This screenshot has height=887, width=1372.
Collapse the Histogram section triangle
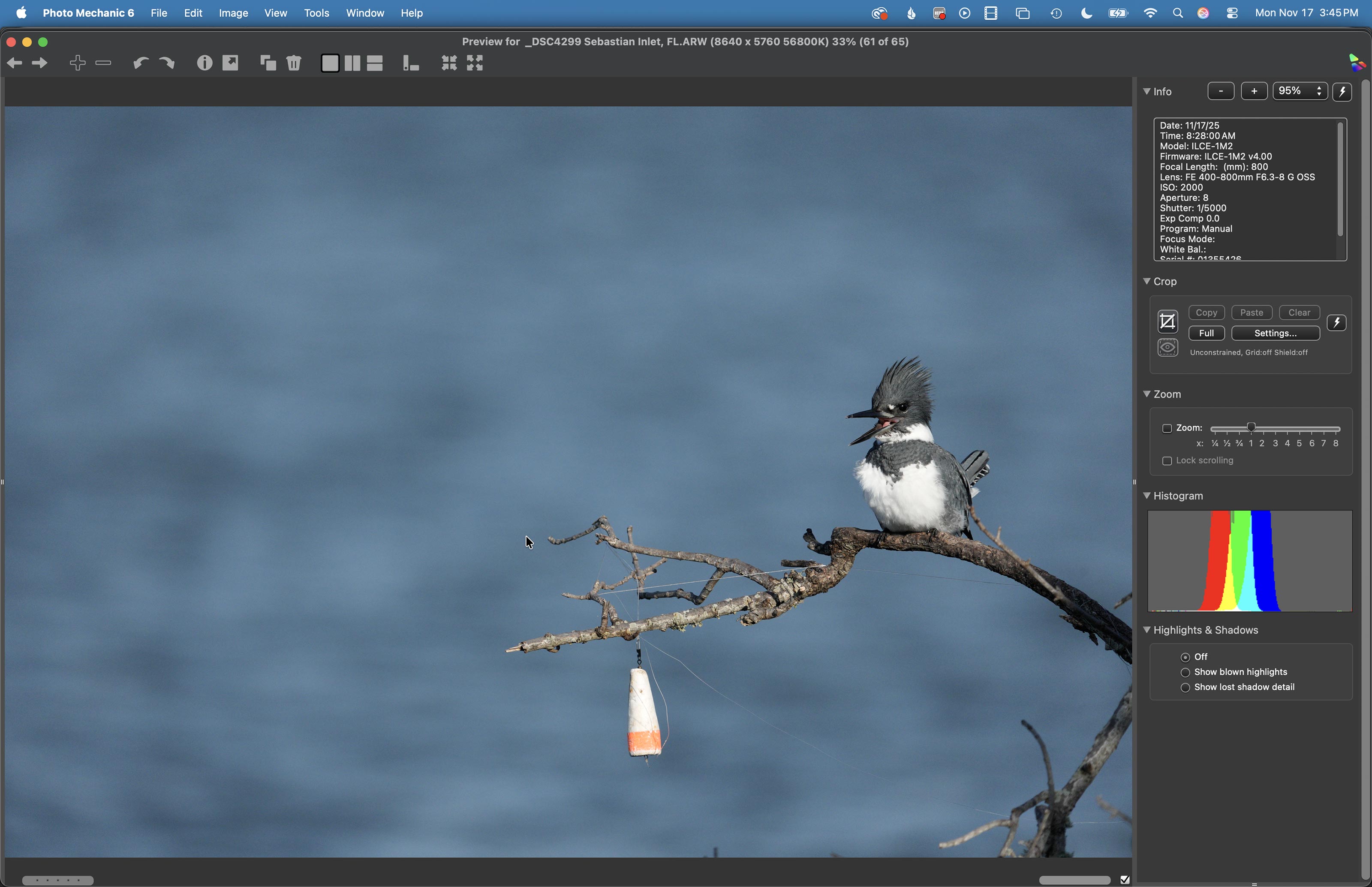point(1147,496)
